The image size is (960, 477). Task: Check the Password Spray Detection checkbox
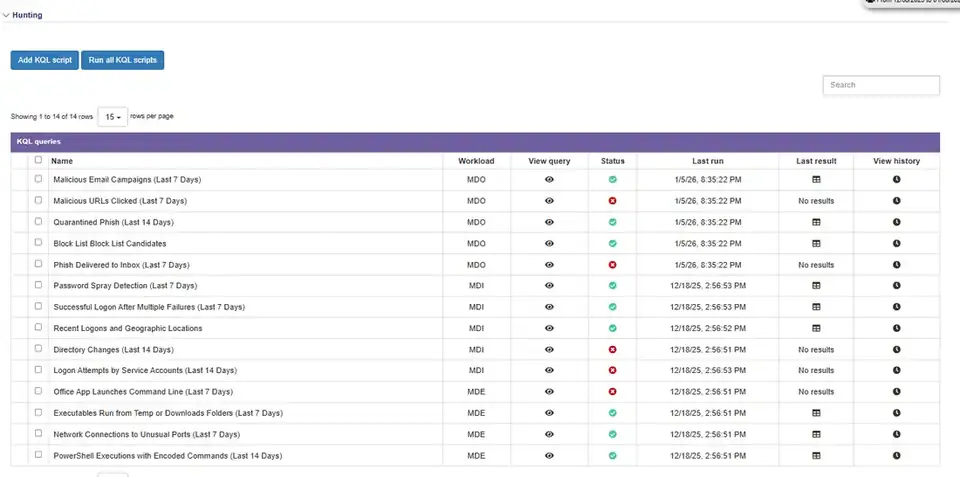pyautogui.click(x=39, y=285)
